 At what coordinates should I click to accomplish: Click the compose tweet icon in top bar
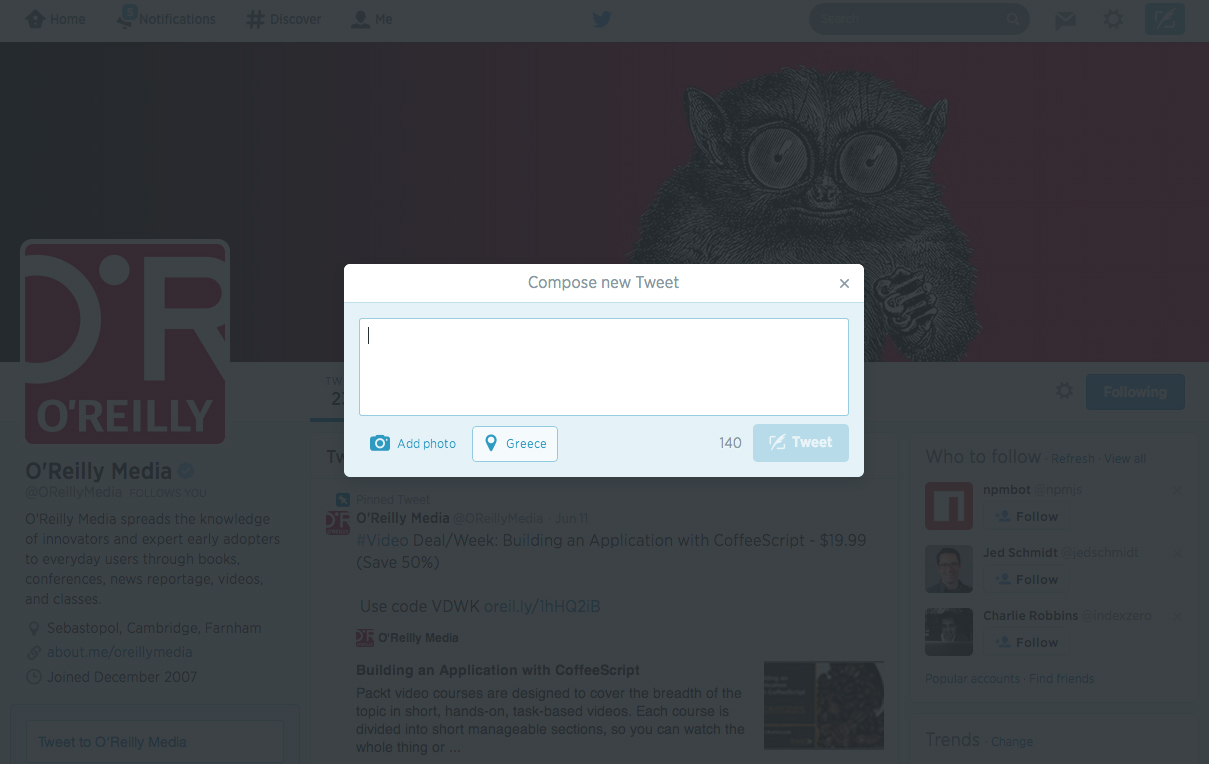[1164, 20]
